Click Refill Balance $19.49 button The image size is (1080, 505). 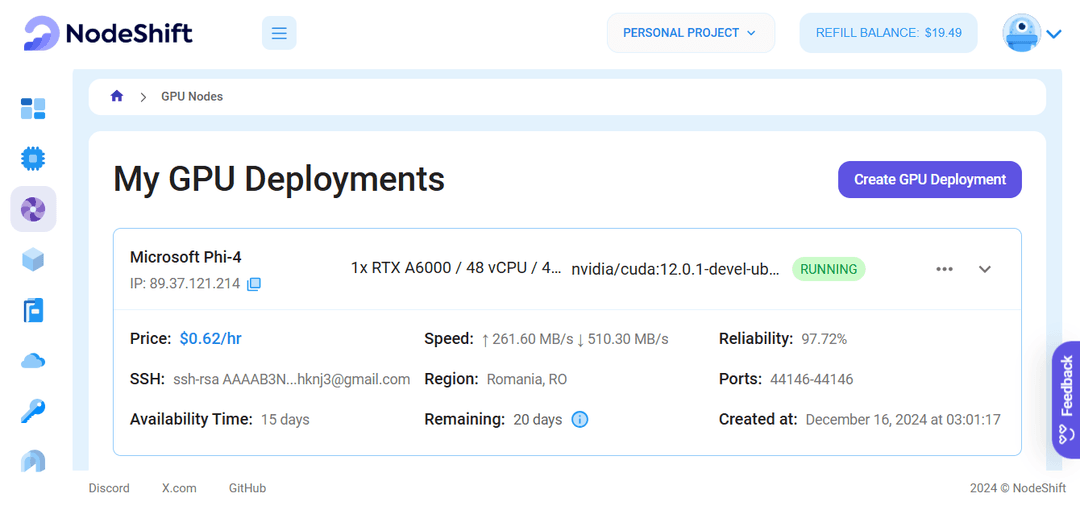click(x=889, y=33)
